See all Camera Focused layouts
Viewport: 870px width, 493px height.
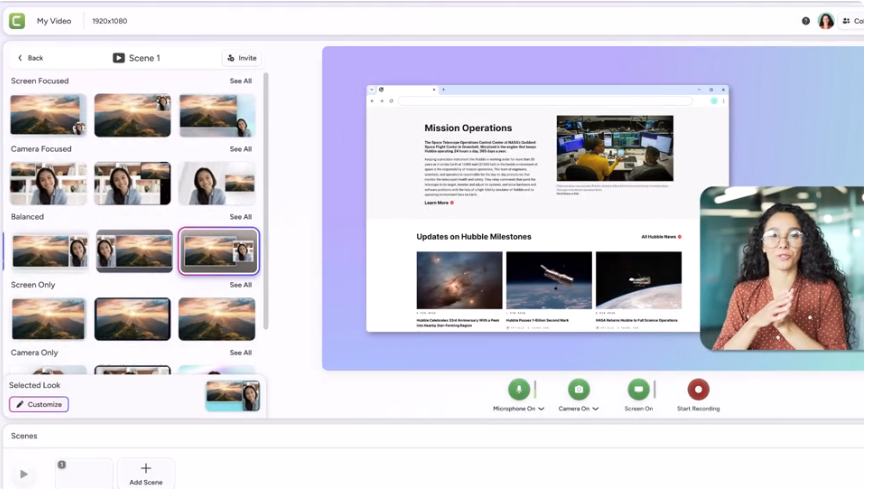point(241,149)
